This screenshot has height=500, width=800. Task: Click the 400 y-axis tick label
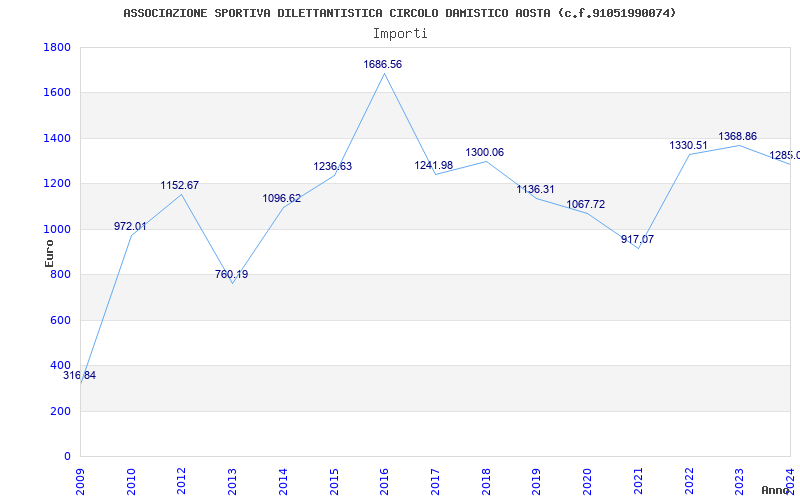(61, 365)
